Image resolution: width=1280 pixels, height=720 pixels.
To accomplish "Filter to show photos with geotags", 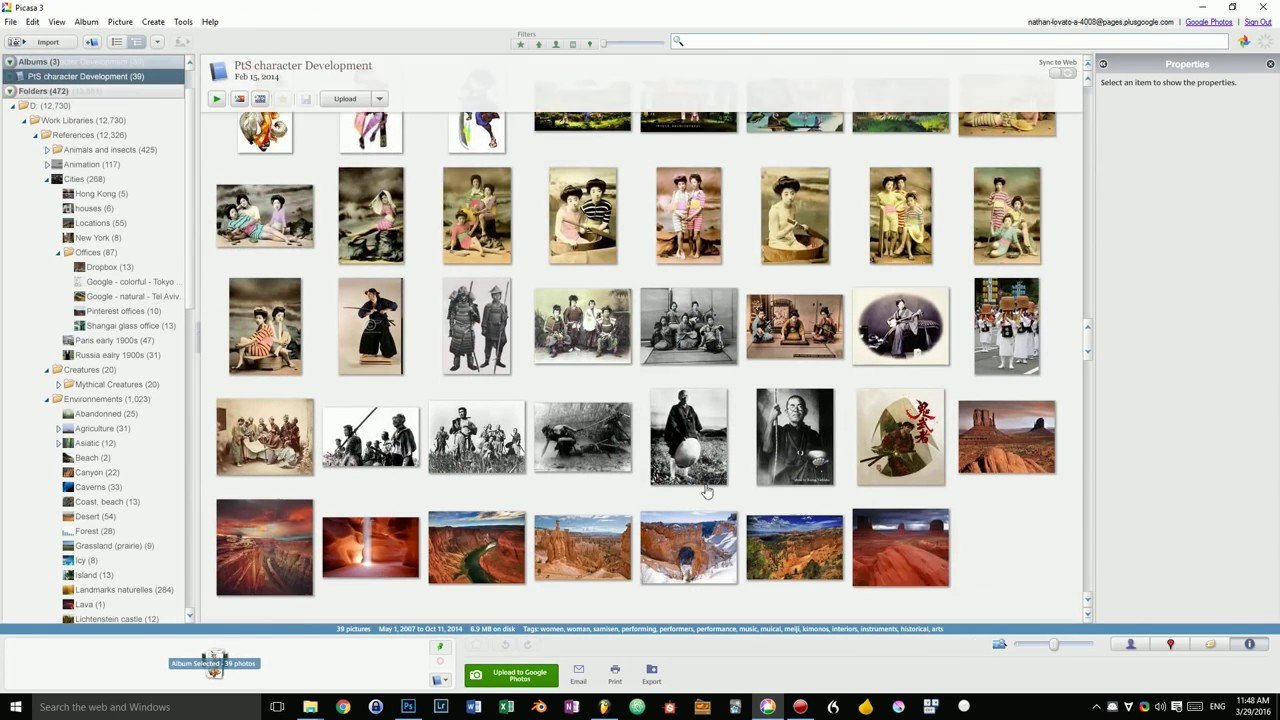I will click(x=589, y=44).
